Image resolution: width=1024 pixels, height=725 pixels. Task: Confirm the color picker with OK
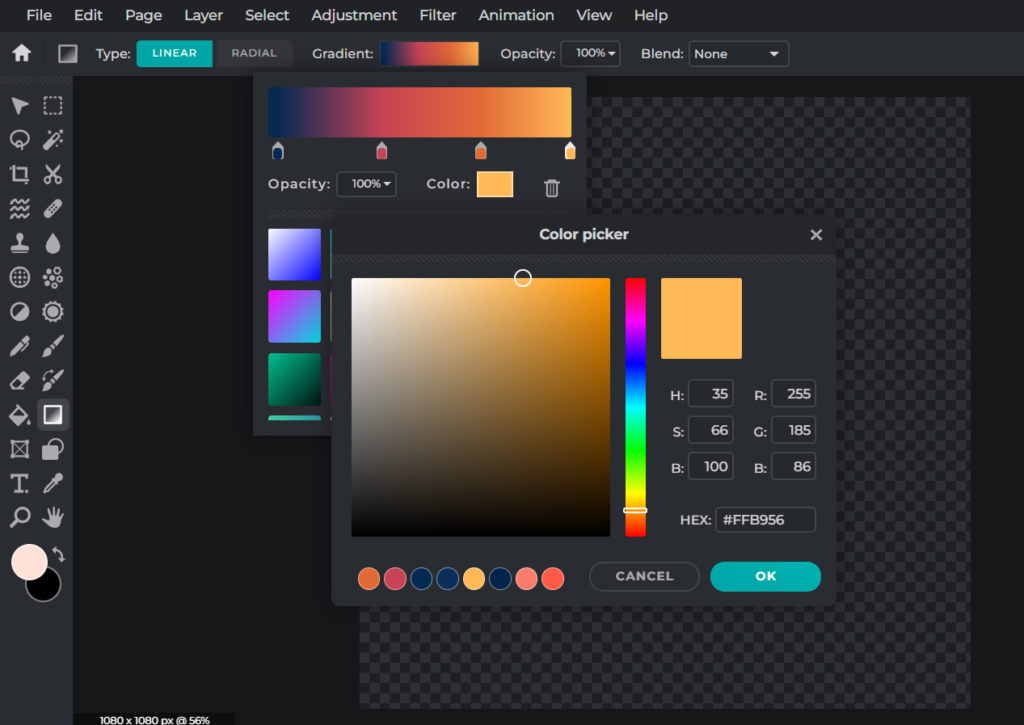click(x=765, y=576)
